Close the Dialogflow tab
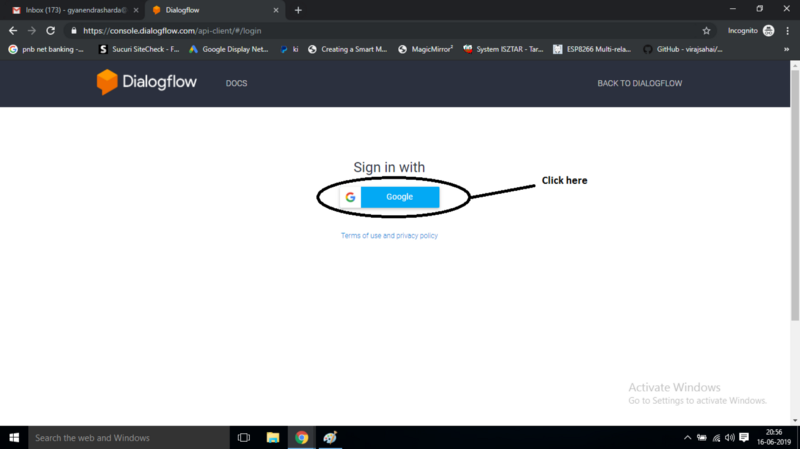800x449 pixels. 276,10
